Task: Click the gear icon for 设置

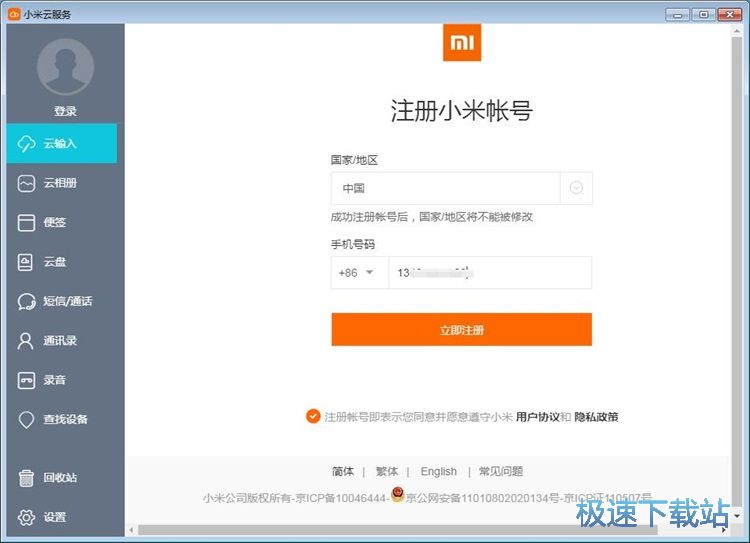Action: tap(26, 517)
